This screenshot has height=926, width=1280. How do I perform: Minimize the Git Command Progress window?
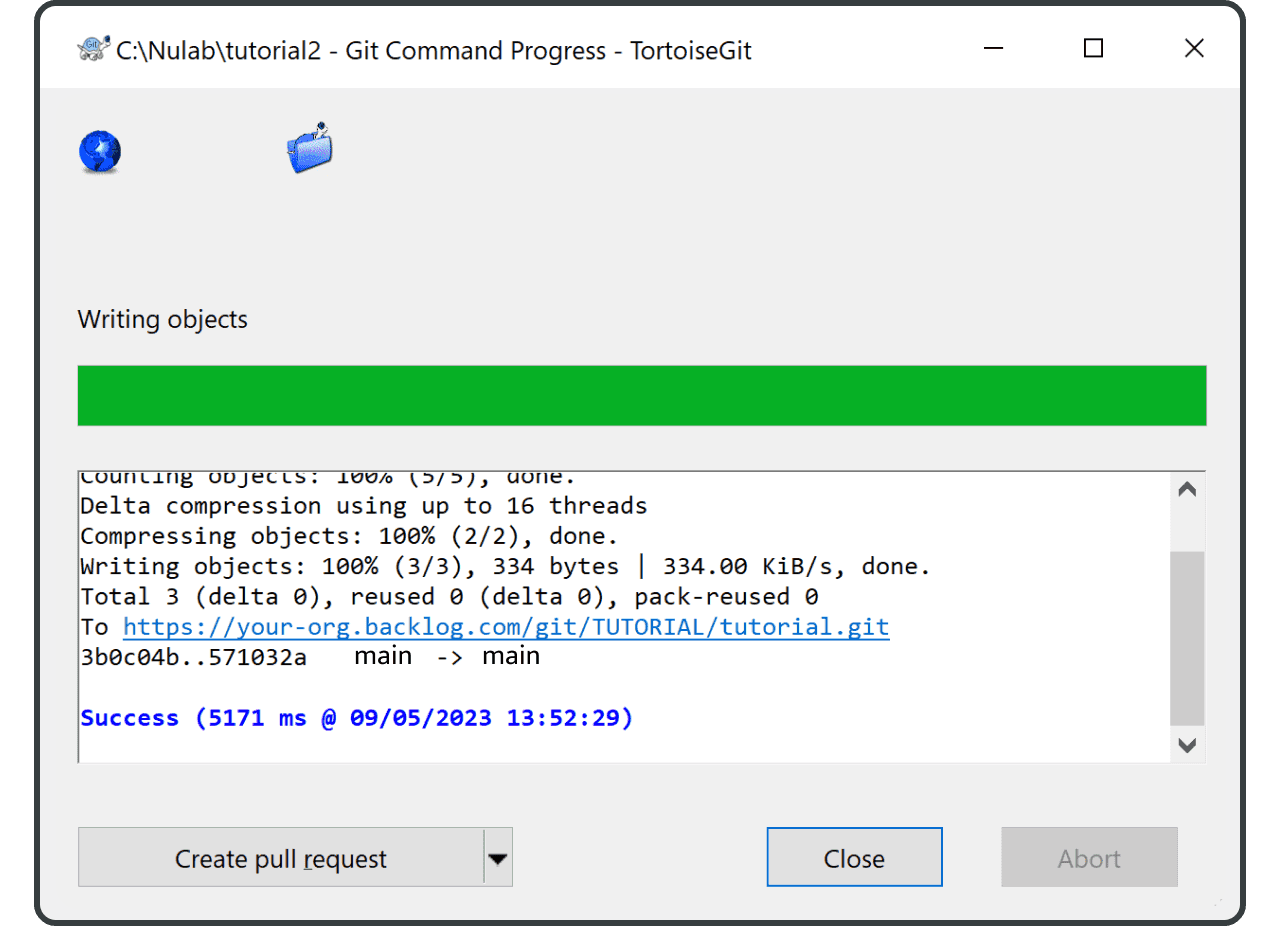993,47
